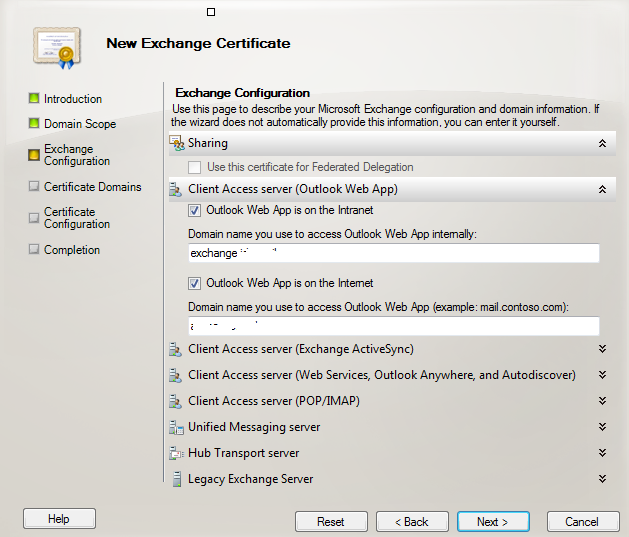Click the Client Access server (Exchange ActiveSync) label
The image size is (629, 537).
click(300, 349)
